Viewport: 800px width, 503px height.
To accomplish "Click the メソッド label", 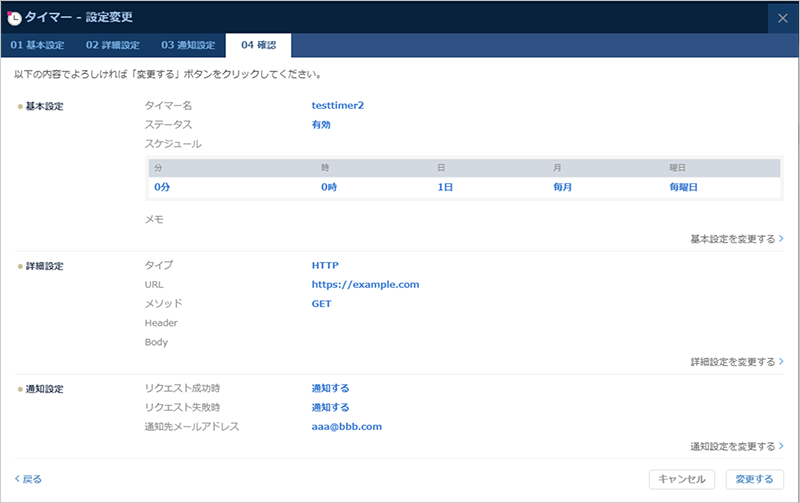I will point(163,304).
